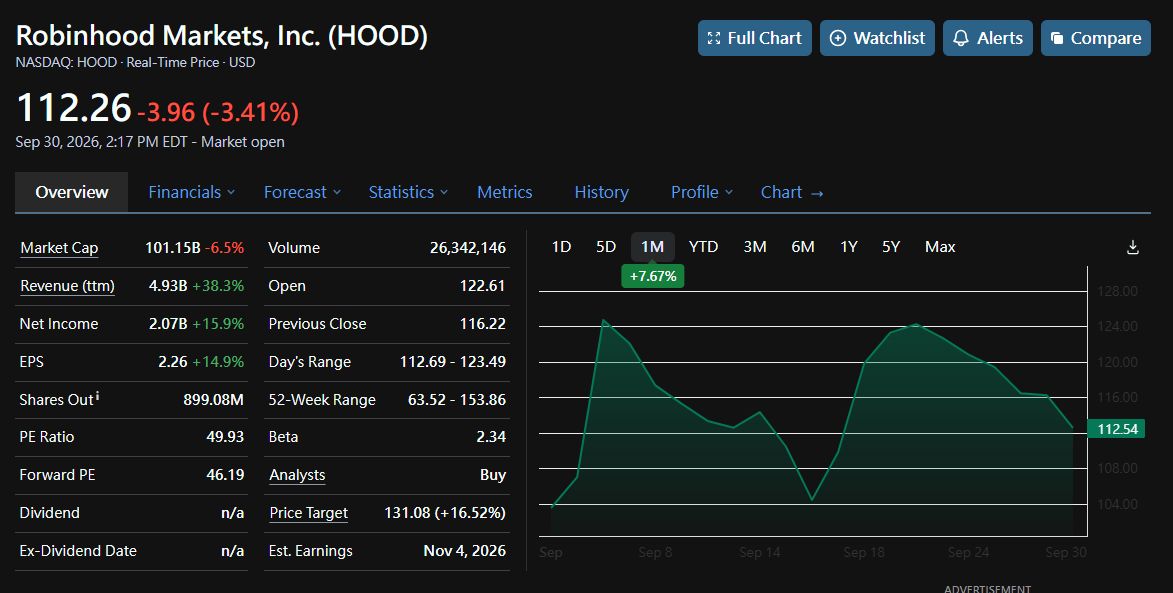Image resolution: width=1173 pixels, height=593 pixels.
Task: Select the 1M chart range
Action: pos(652,247)
